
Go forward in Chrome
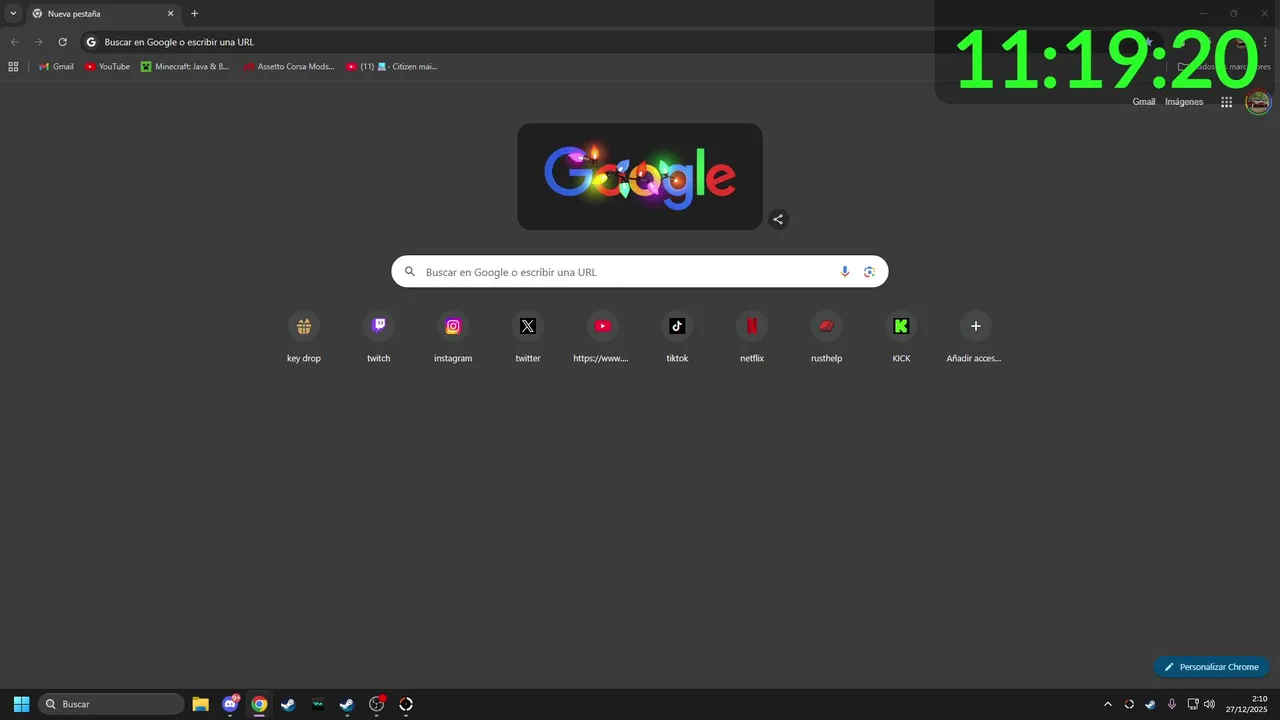[x=38, y=42]
